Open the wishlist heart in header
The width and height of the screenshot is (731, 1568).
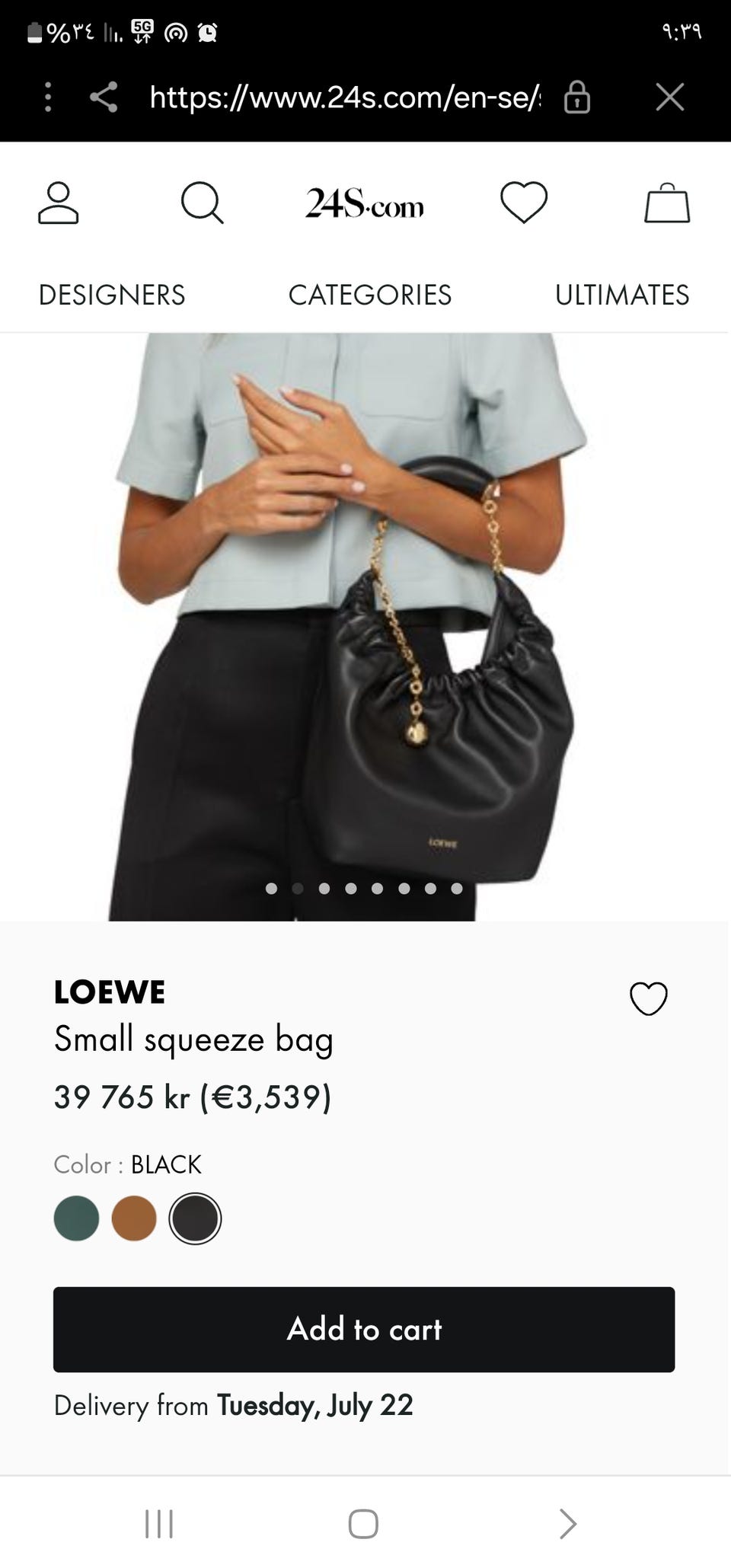click(524, 203)
